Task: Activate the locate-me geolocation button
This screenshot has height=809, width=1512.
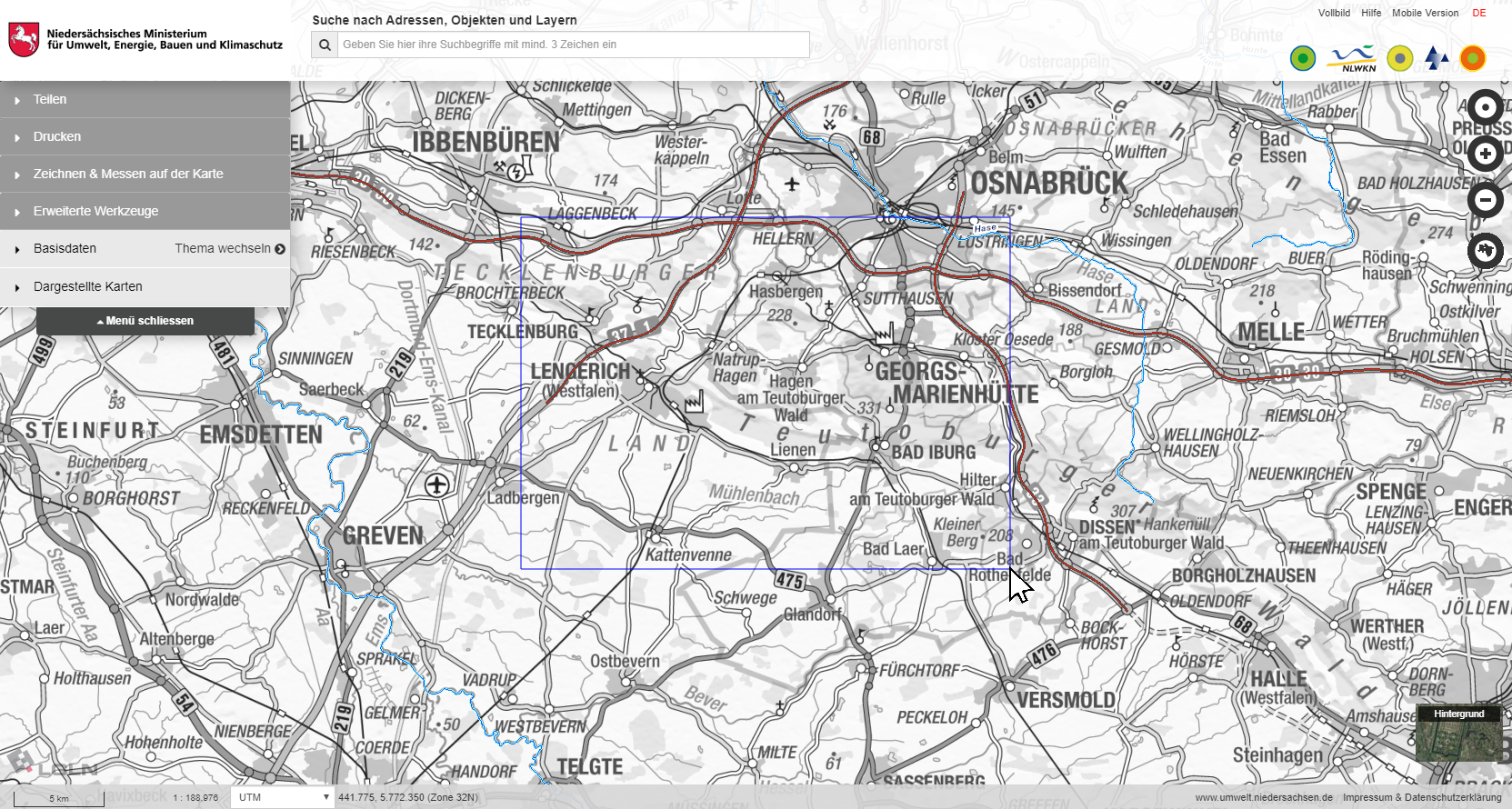Action: click(x=1486, y=107)
